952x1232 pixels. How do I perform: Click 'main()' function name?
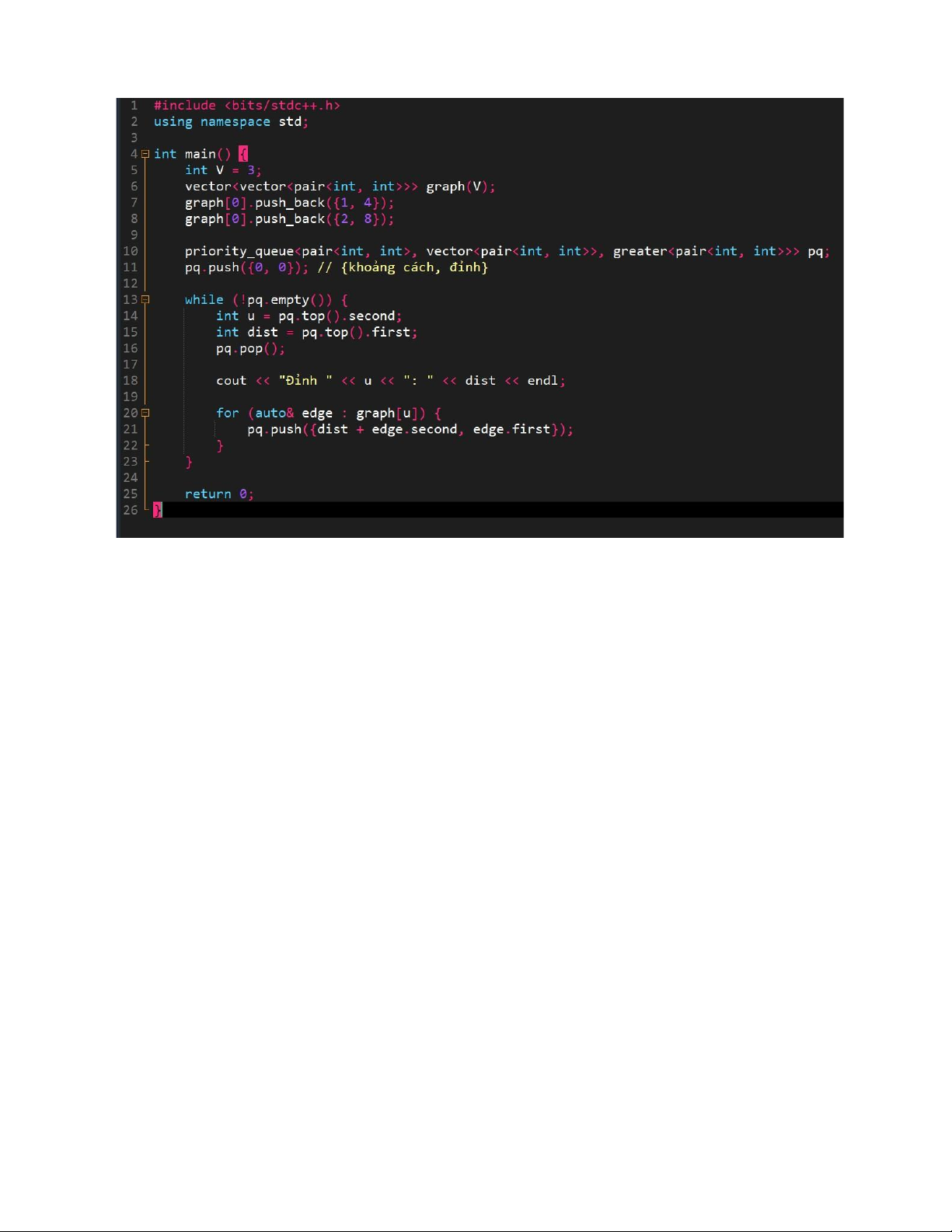[x=208, y=154]
